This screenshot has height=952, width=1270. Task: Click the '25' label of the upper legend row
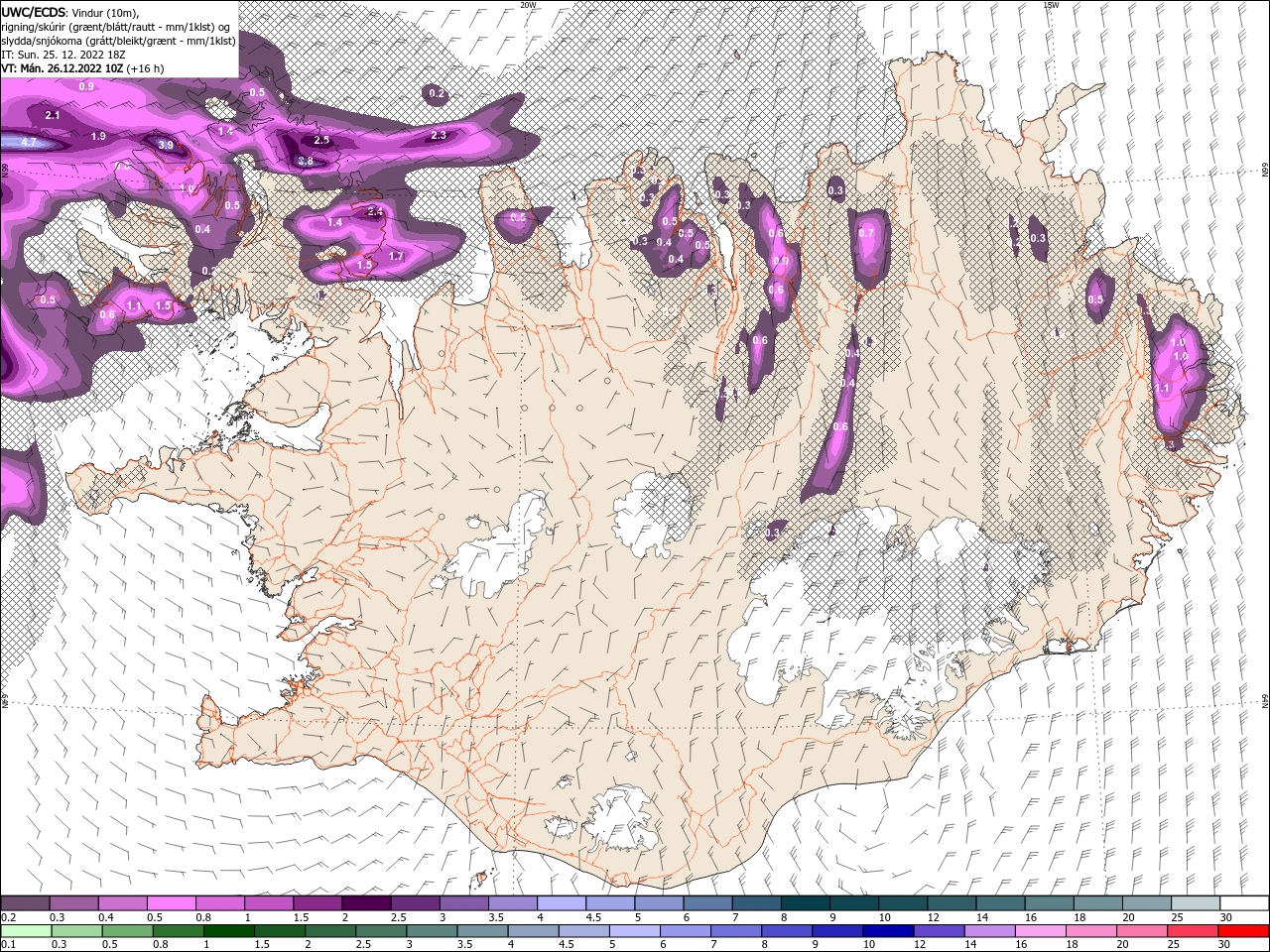[1176, 918]
